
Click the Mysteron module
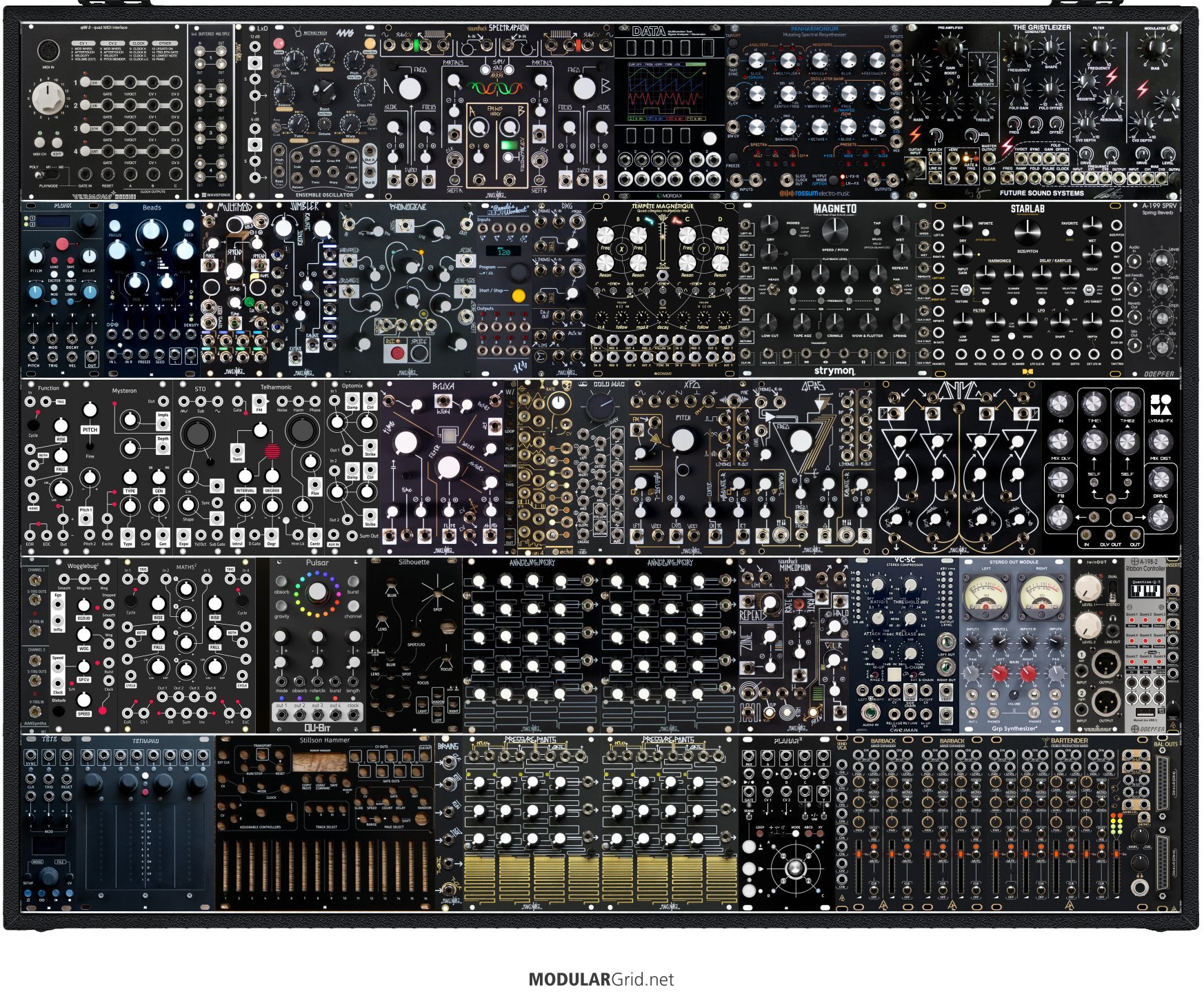click(x=125, y=467)
